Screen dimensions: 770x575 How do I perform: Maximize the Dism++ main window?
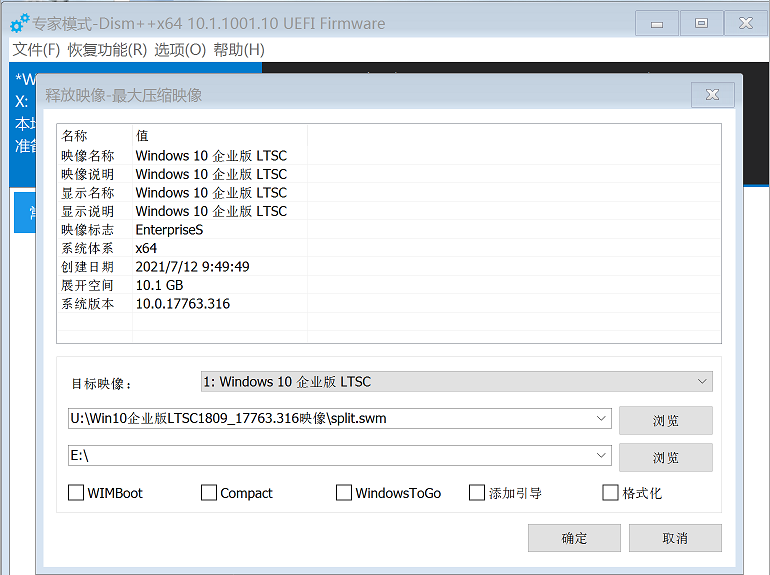click(x=701, y=23)
